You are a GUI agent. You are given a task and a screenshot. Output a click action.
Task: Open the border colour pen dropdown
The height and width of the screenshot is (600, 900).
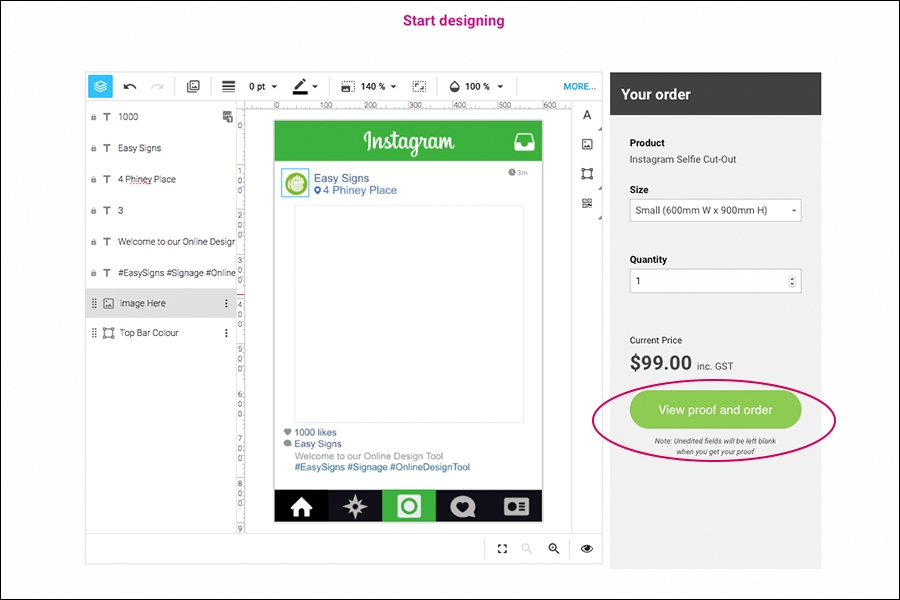[305, 87]
